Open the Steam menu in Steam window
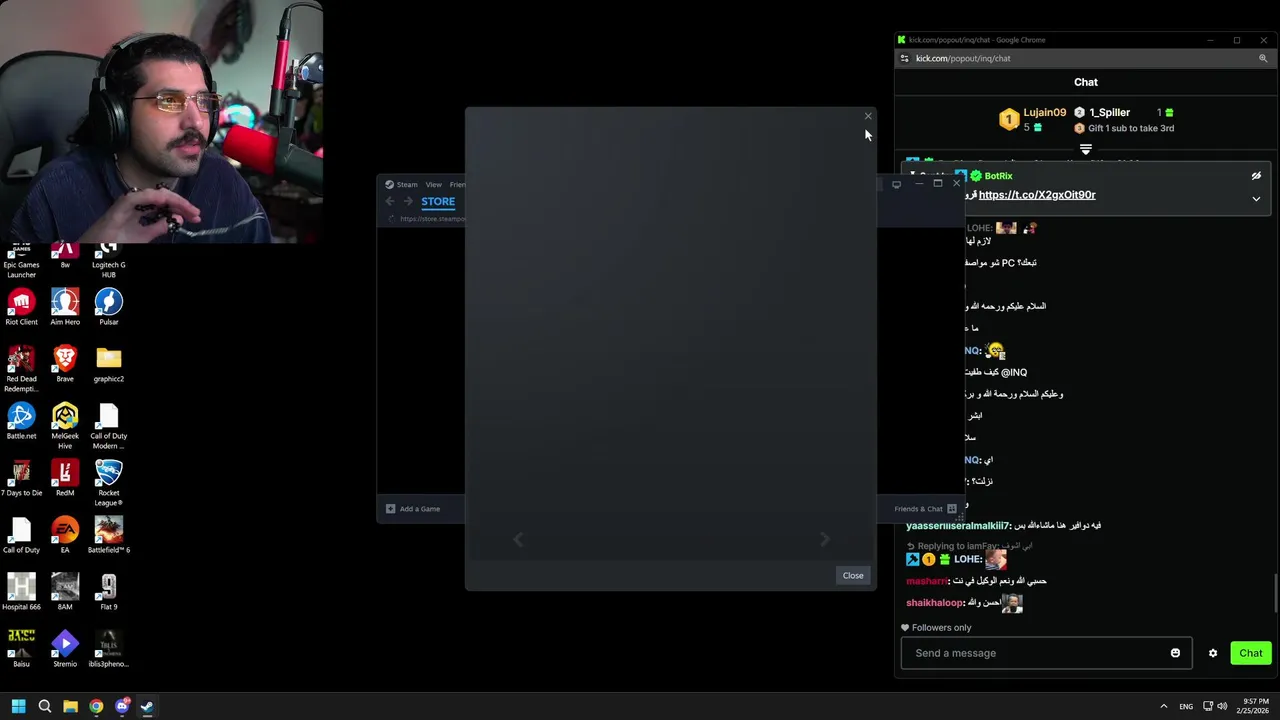1280x720 pixels. pos(407,184)
